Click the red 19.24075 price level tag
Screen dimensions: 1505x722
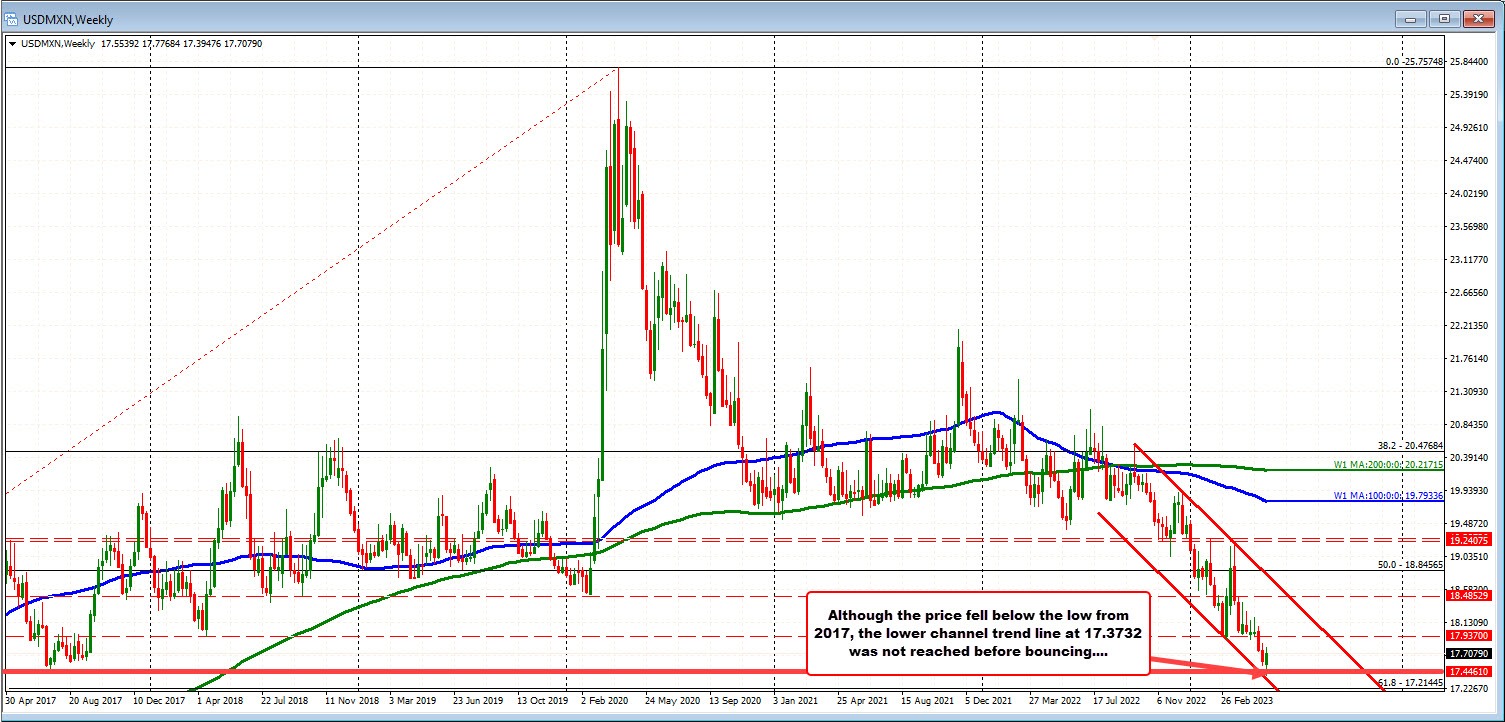[1471, 539]
